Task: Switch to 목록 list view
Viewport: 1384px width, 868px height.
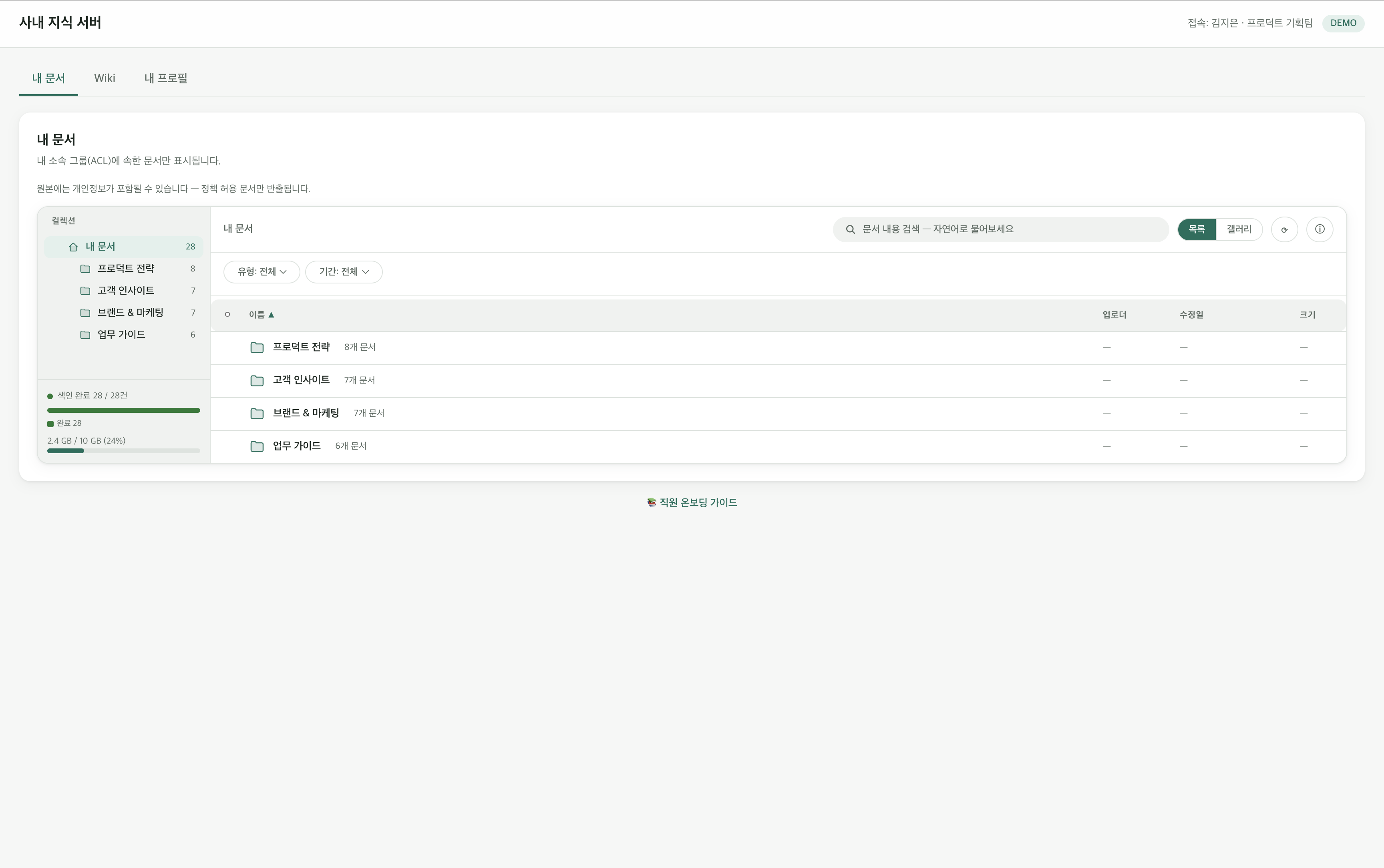Action: (x=1196, y=230)
